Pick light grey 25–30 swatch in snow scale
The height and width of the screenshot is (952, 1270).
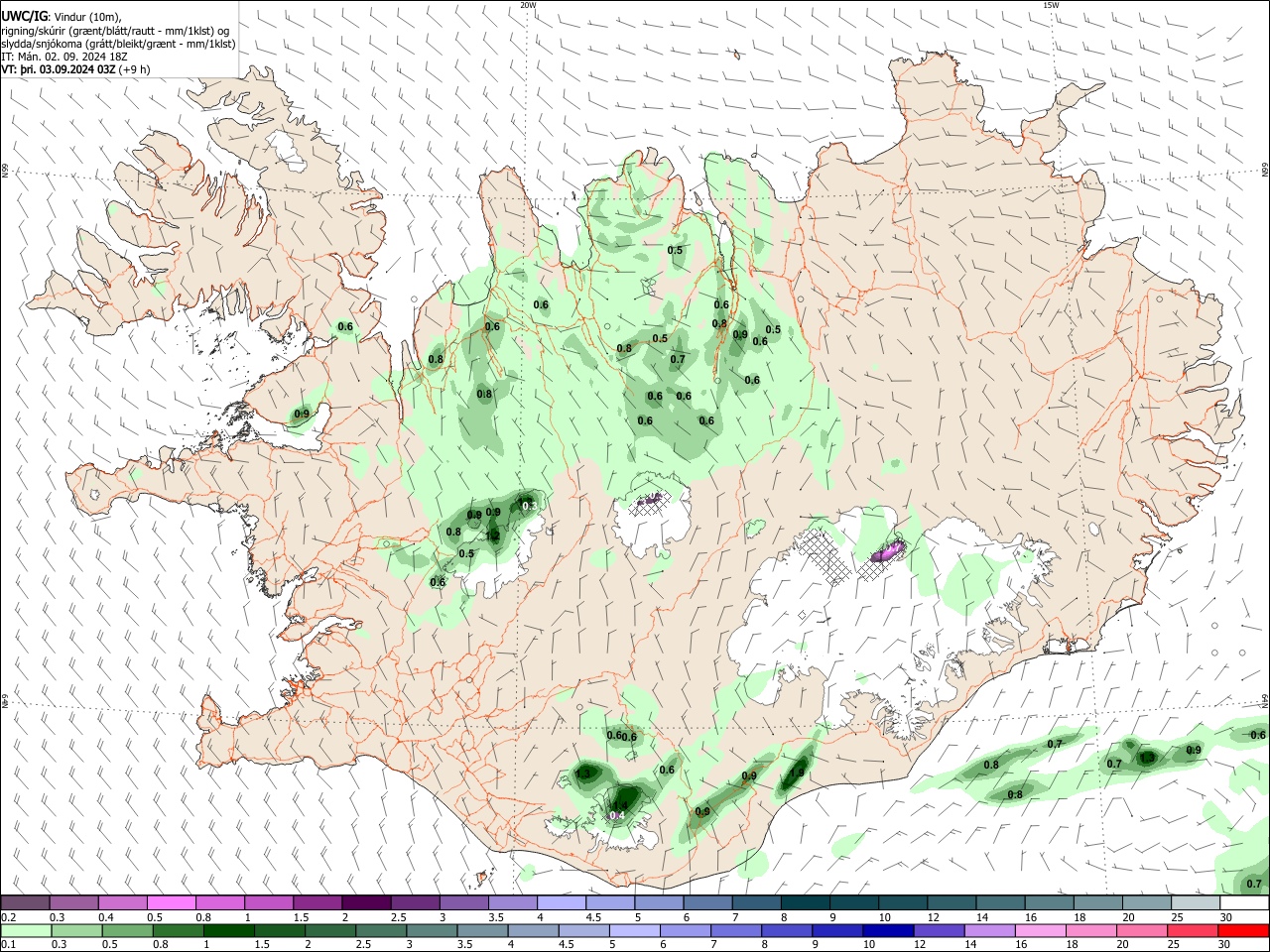coord(1195,903)
